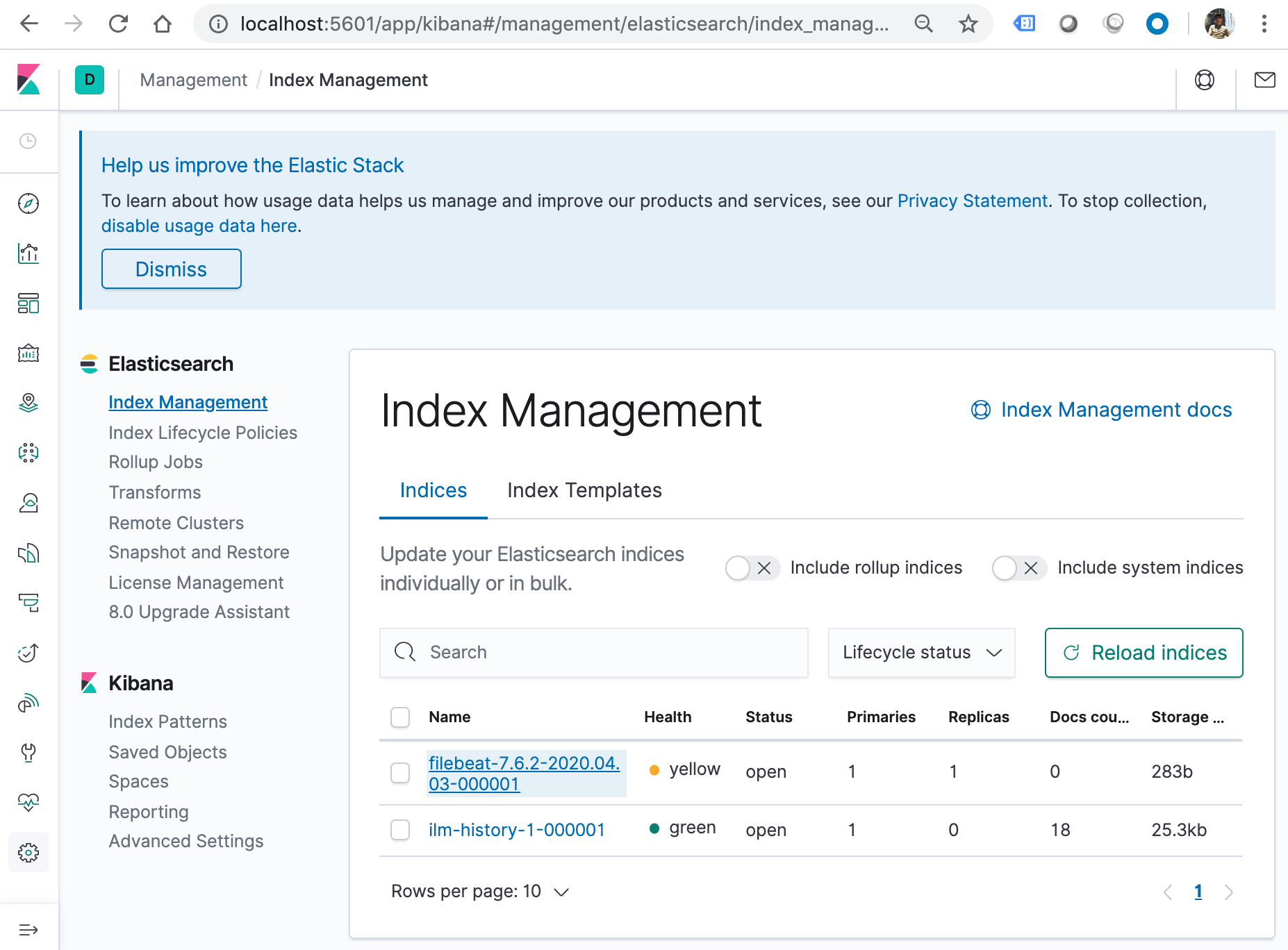Open Uptime icon in sidebar
The height and width of the screenshot is (950, 1288).
pos(28,653)
